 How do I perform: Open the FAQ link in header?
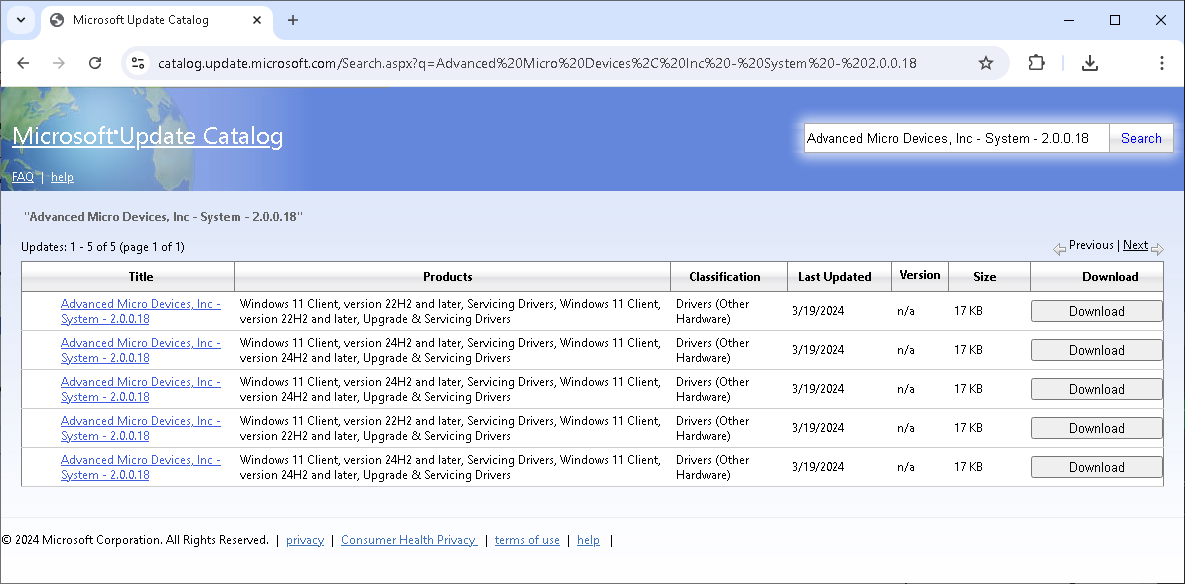click(x=23, y=177)
